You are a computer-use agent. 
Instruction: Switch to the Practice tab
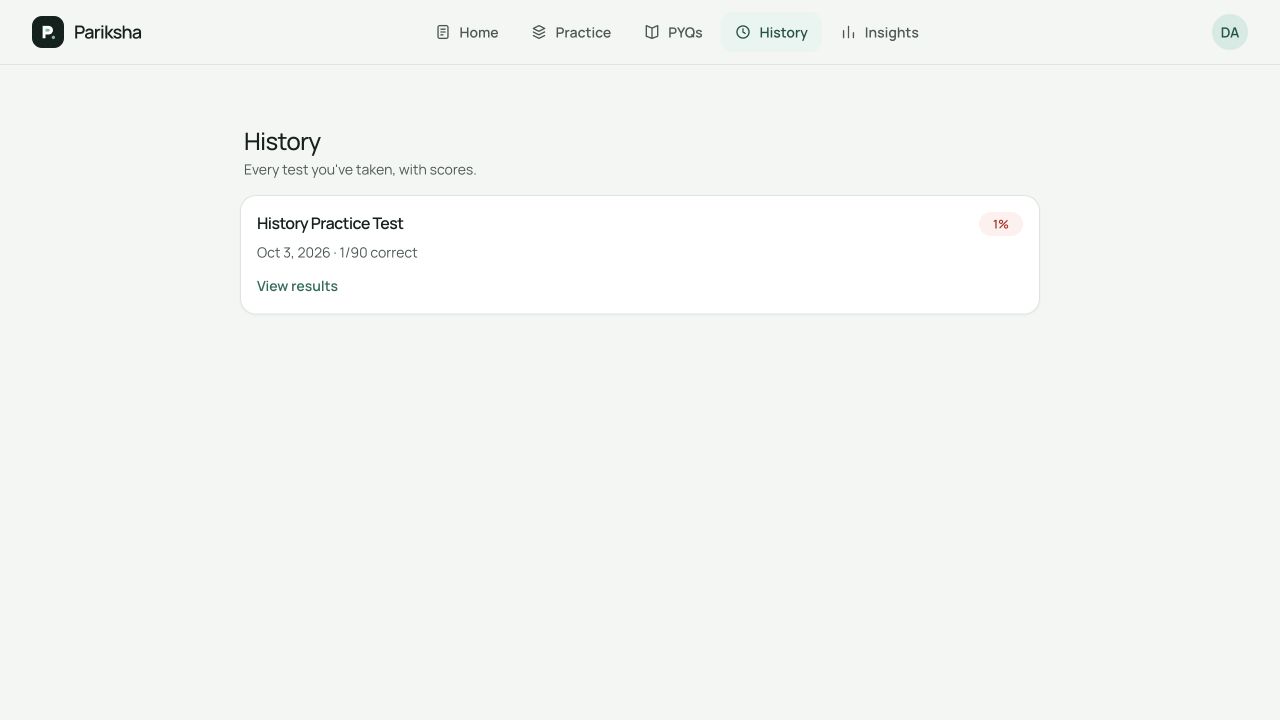[x=571, y=32]
